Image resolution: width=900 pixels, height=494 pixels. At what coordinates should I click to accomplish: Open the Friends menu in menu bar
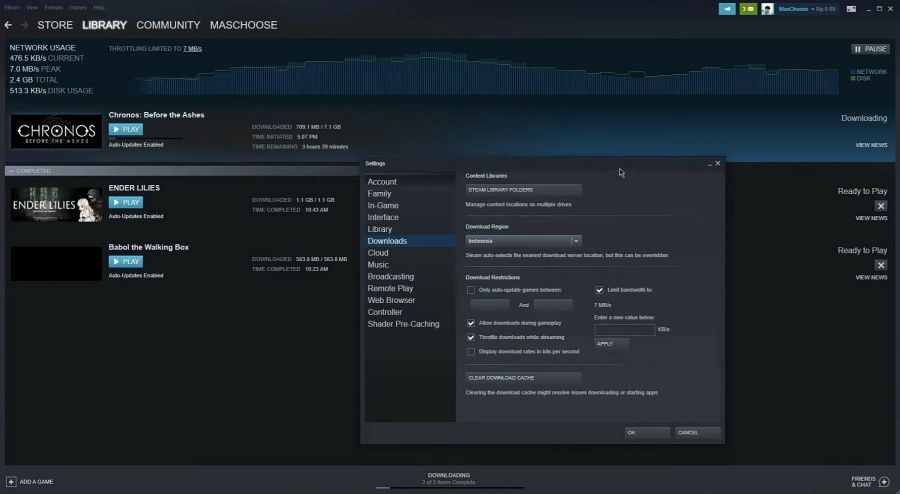click(x=52, y=7)
